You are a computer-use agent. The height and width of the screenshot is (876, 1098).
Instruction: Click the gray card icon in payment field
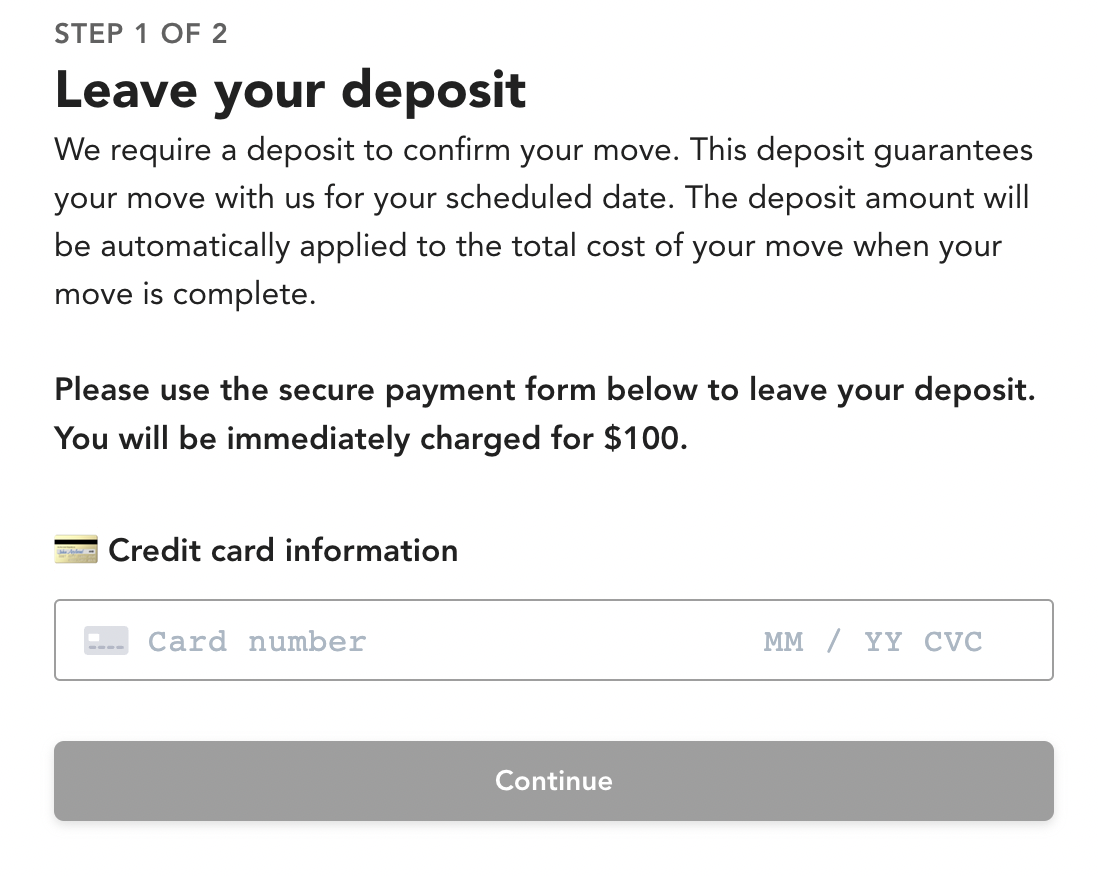(x=106, y=640)
